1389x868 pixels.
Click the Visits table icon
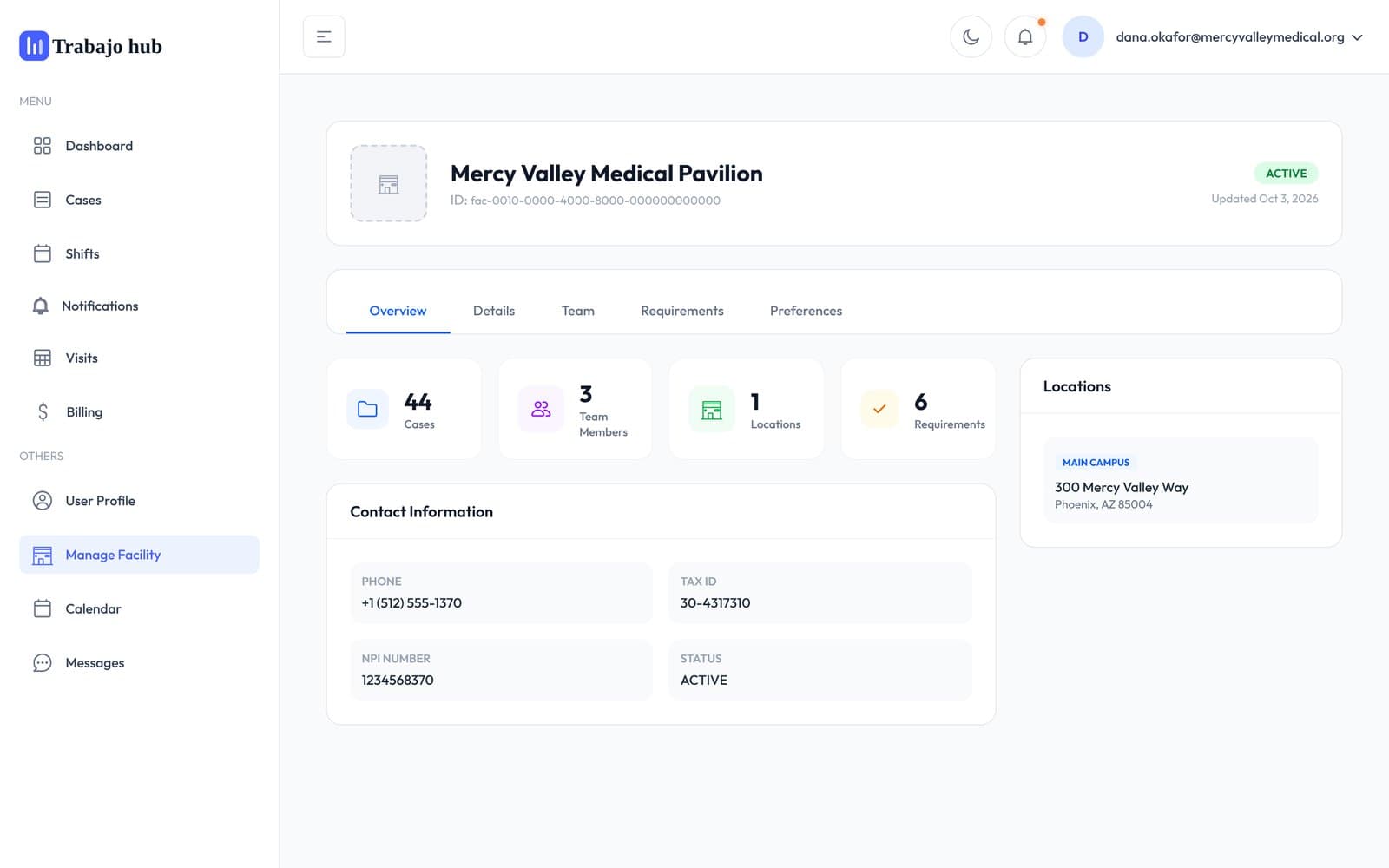[42, 358]
